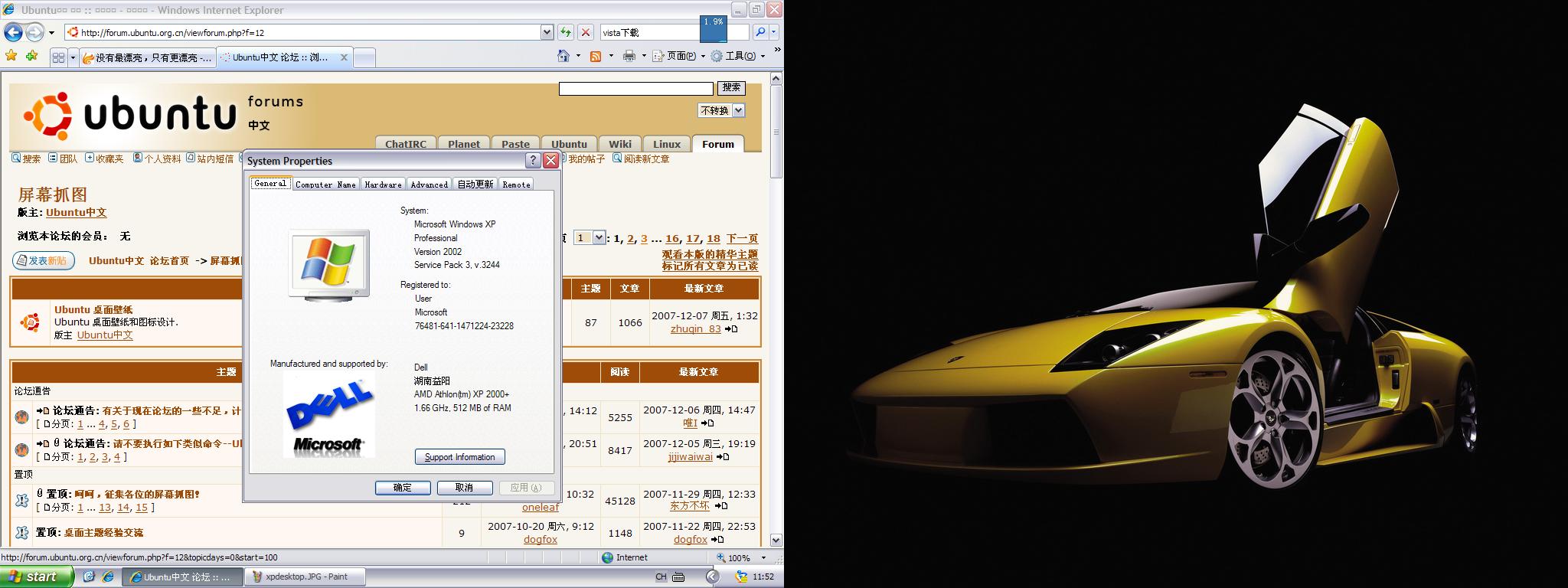Expand the toolbar overflow chevron
The height and width of the screenshot is (588, 1568).
(777, 50)
